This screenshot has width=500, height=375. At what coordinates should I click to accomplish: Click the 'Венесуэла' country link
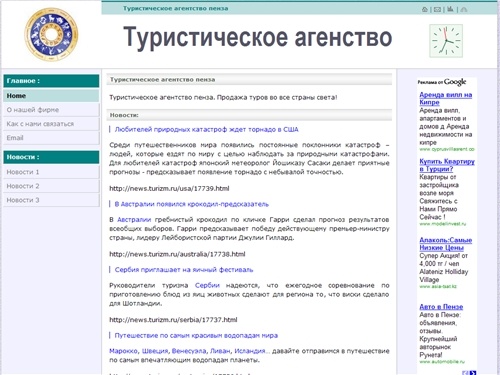pyautogui.click(x=189, y=351)
